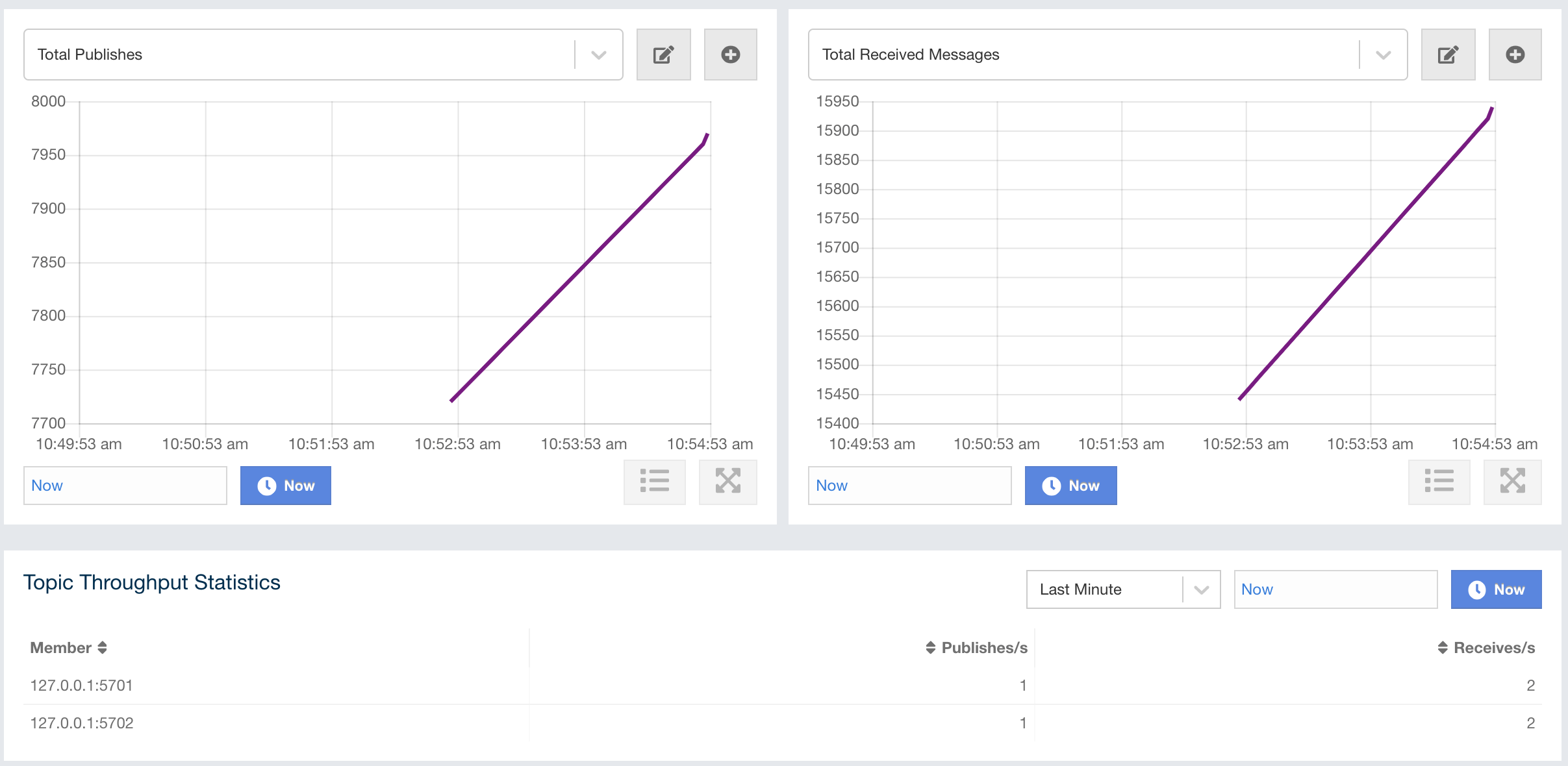Open list view icon under Received Messages chart
Screen dimensions: 1568x766
click(x=1439, y=482)
